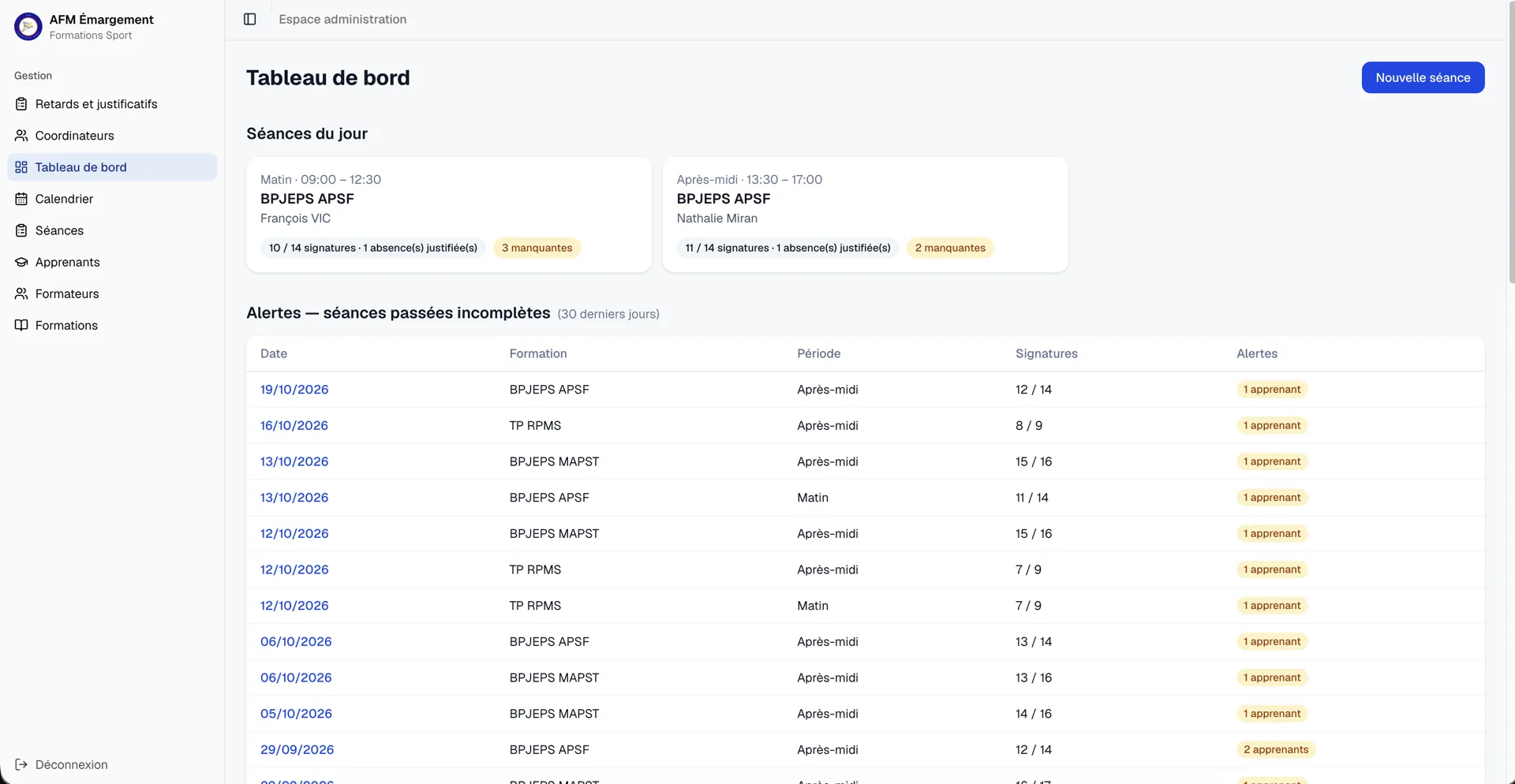1515x784 pixels.
Task: Go to the Coordinateurs page
Action: 112,136
